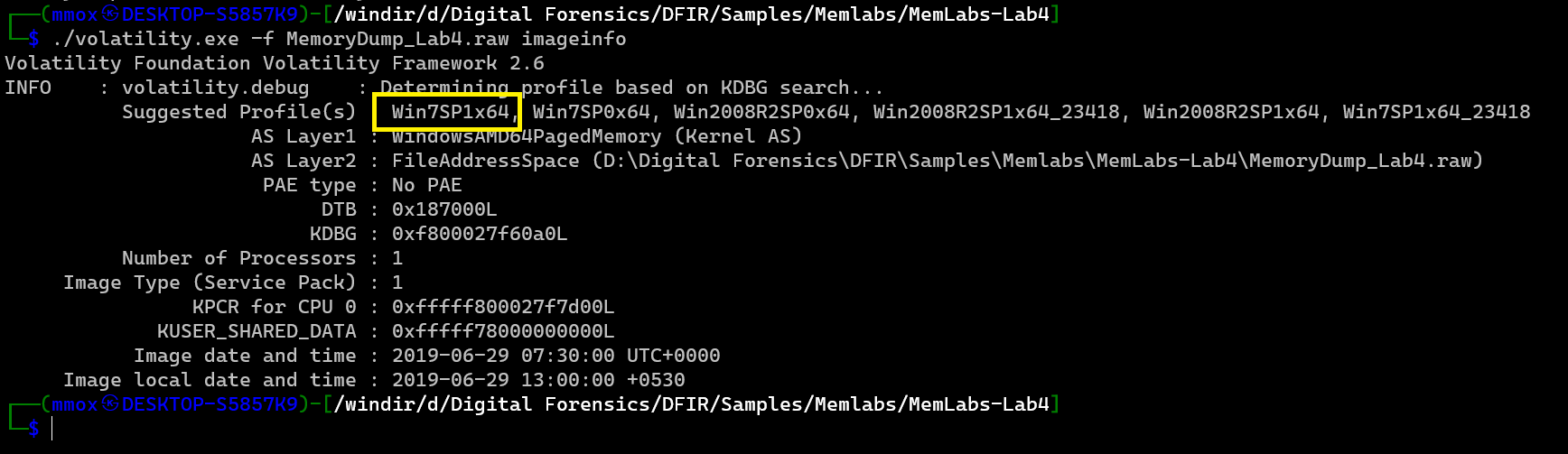Click the circular icon in the last prompt
This screenshot has height=454, width=1568.
110,404
